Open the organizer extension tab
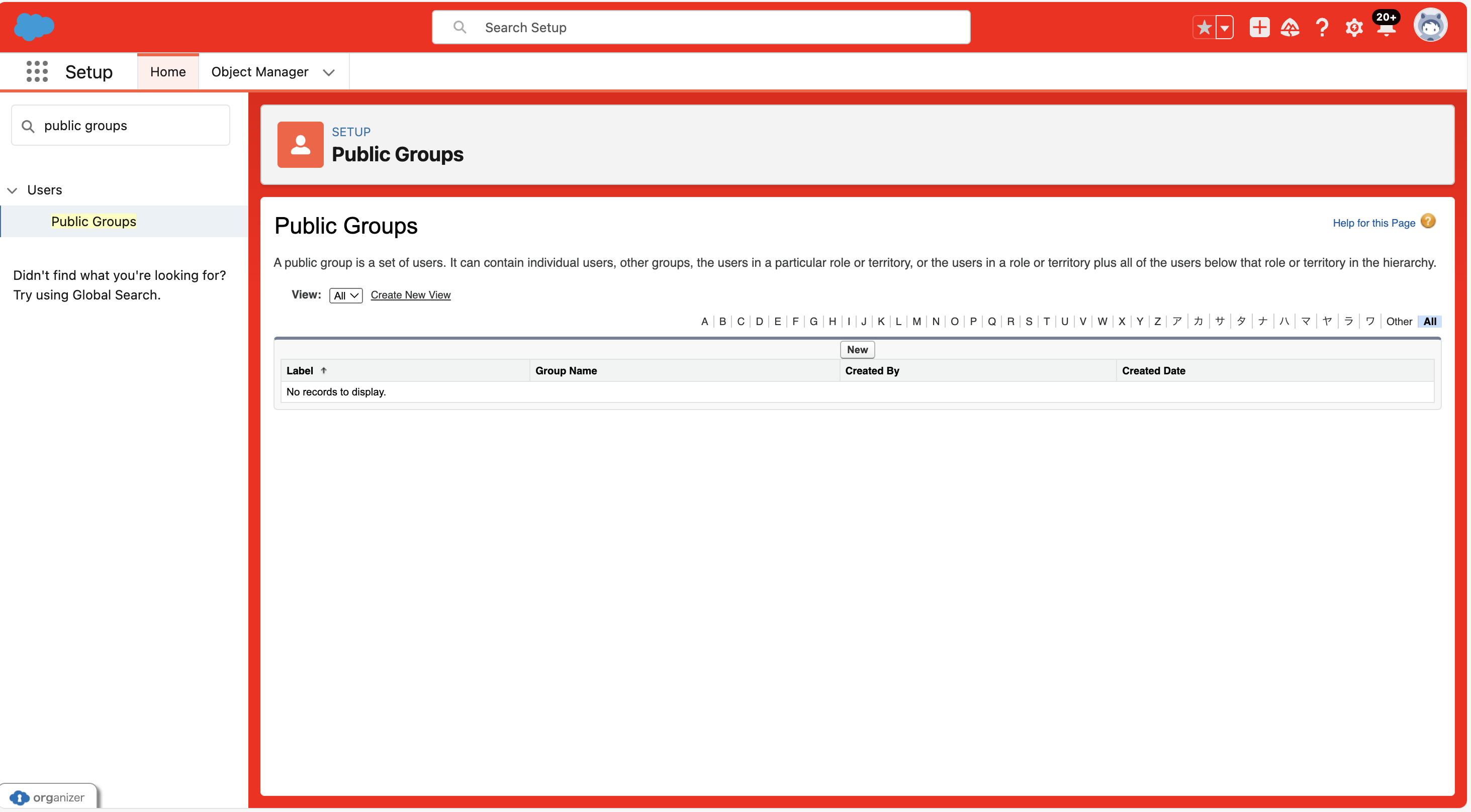1471x812 pixels. 49,797
